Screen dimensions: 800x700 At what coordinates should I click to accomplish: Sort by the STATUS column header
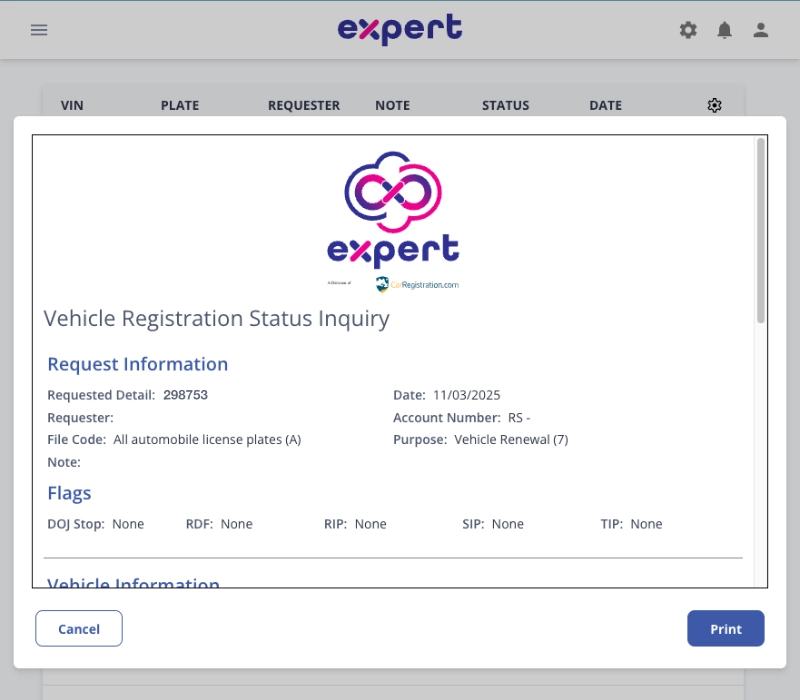(x=506, y=105)
